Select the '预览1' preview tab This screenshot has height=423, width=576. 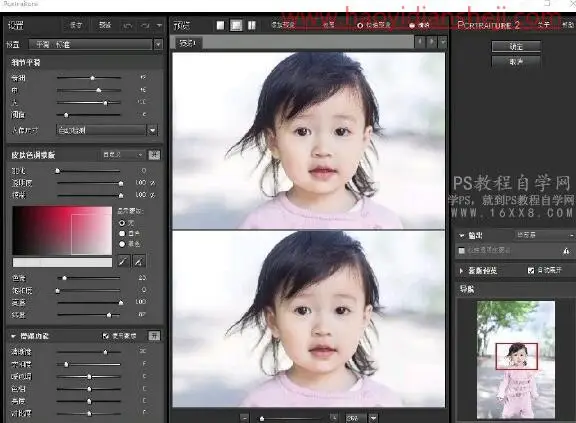click(x=188, y=43)
